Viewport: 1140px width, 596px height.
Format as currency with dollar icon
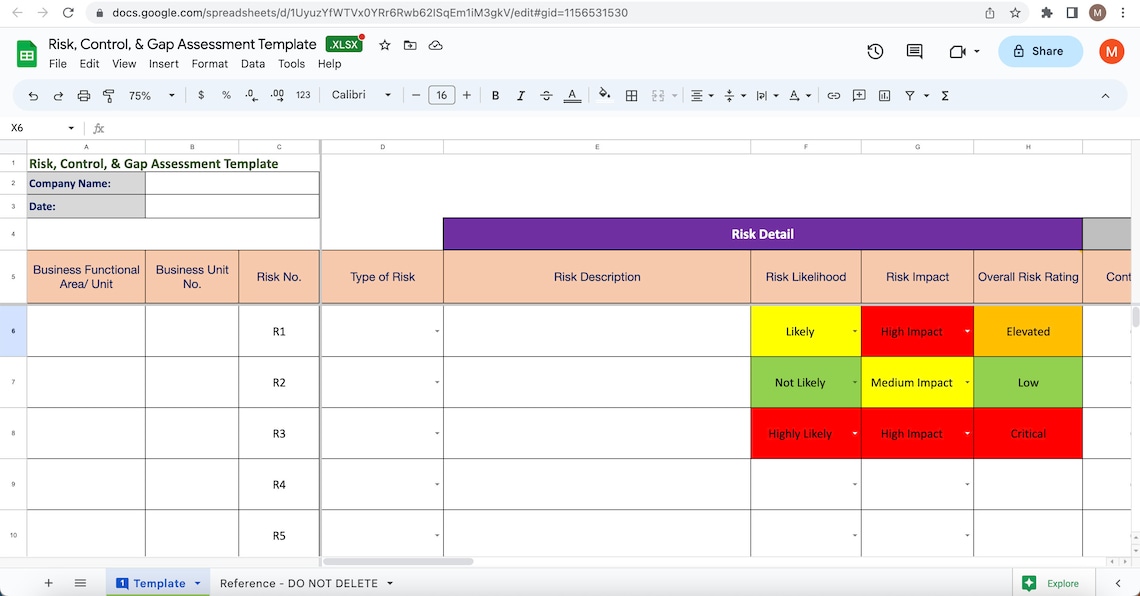coord(201,95)
